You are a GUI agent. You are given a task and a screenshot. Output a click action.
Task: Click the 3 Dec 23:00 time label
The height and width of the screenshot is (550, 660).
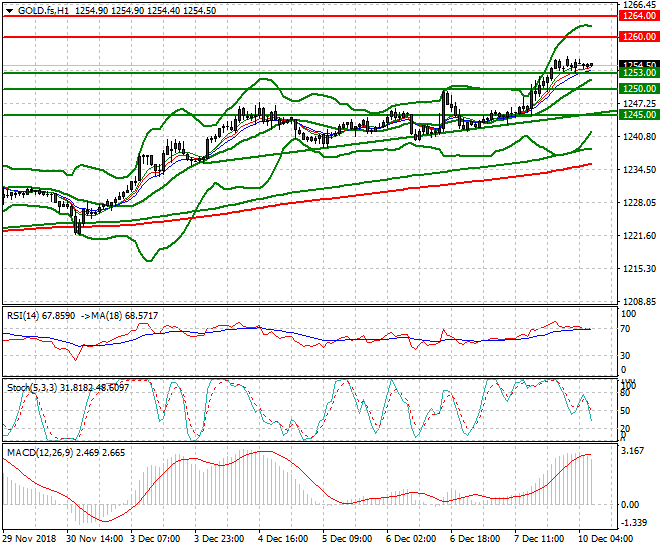pos(219,539)
